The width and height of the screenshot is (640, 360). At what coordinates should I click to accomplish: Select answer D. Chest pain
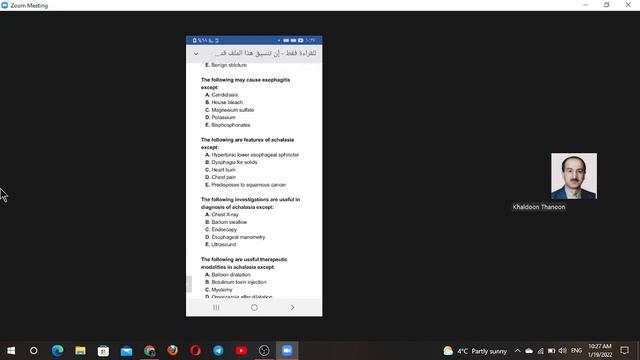tap(220, 177)
